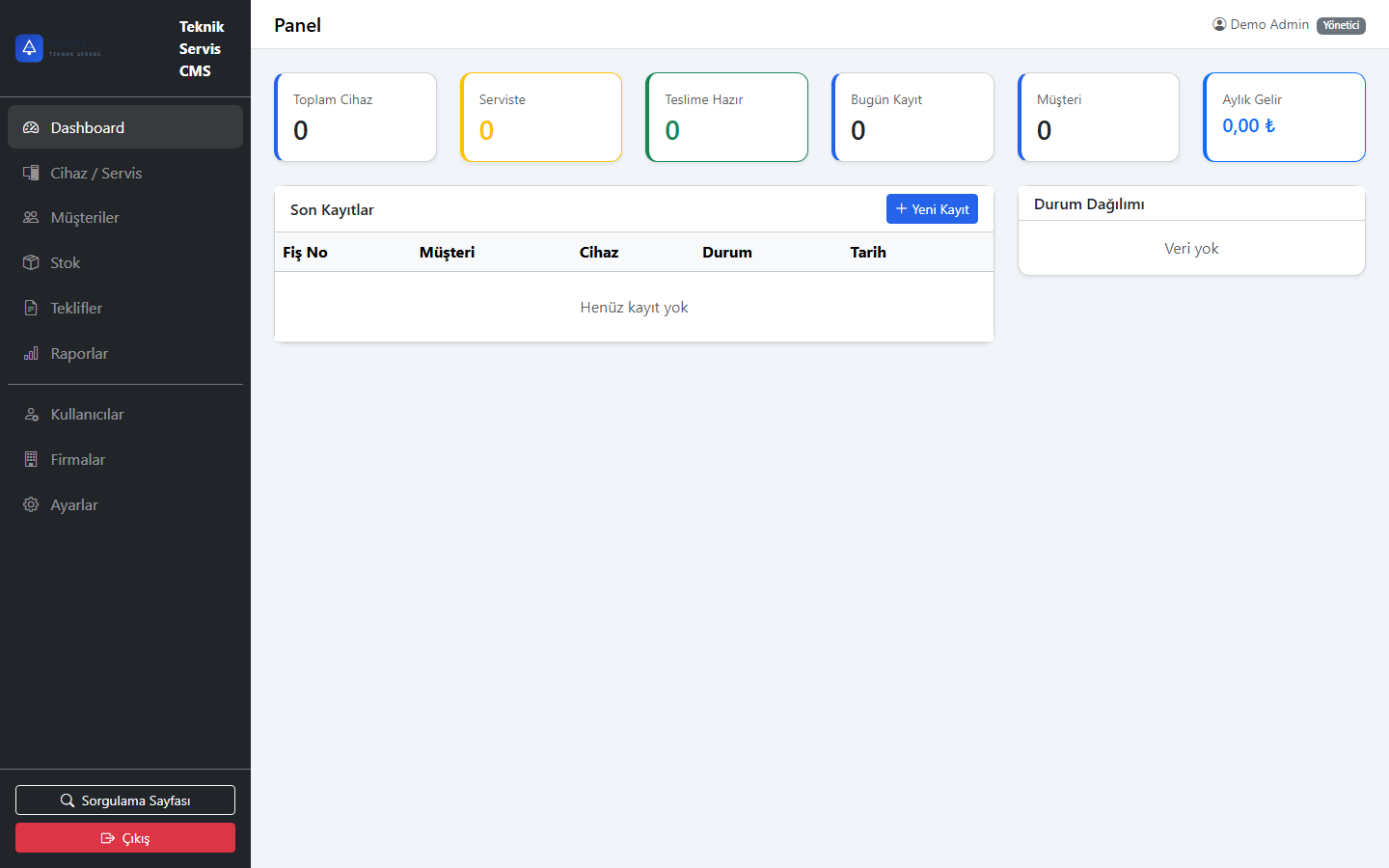Click the user avatar icon beside Demo Admin

click(1219, 24)
